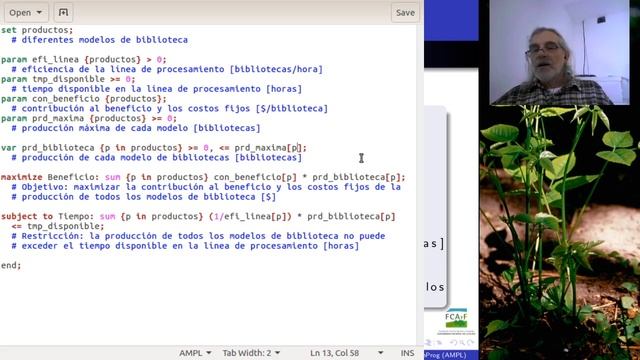640x360 pixels.
Task: Click line 'param con_beneficio {productos};'
Action: click(x=84, y=99)
